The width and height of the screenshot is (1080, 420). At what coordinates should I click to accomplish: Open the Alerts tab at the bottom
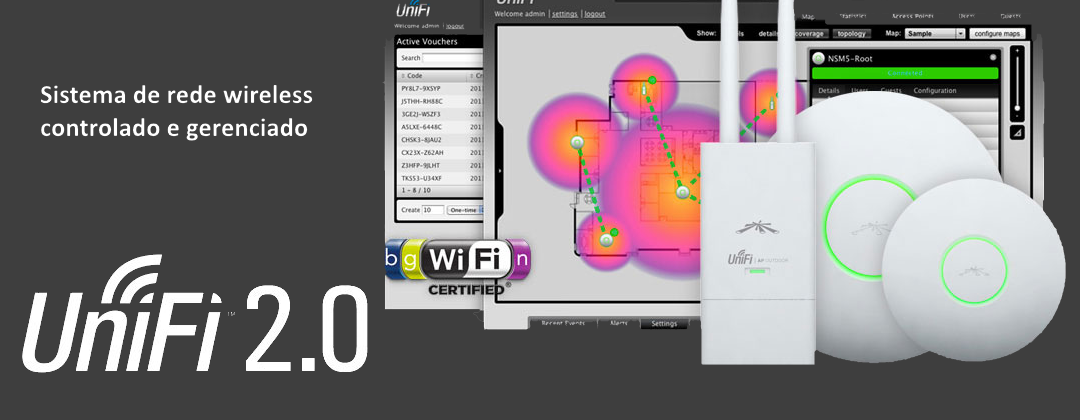[618, 323]
